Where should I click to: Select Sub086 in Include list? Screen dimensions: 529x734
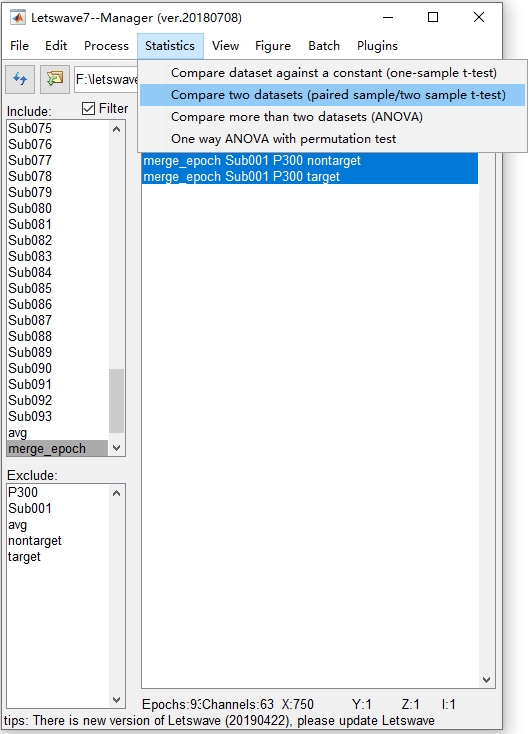58,304
